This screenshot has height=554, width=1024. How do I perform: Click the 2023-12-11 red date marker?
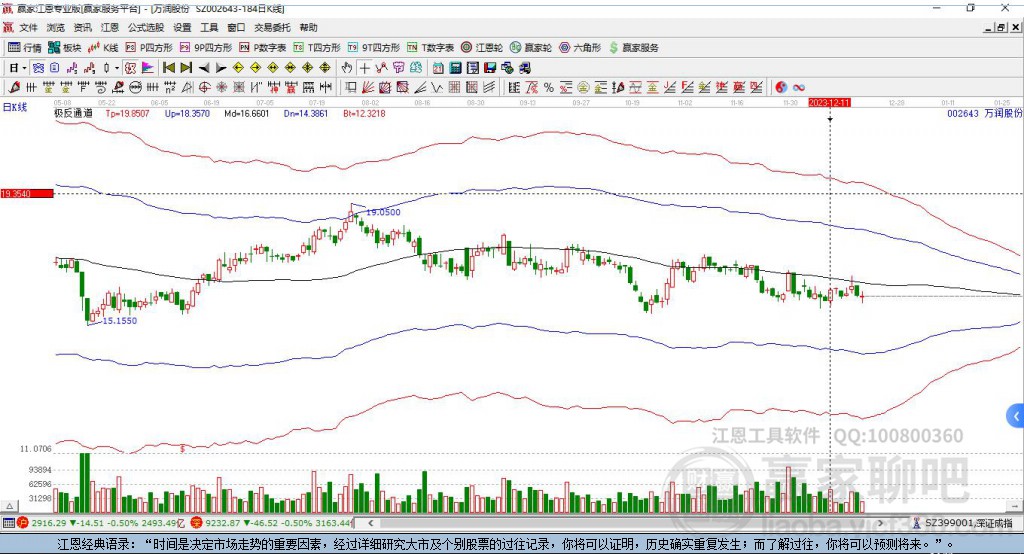click(x=829, y=103)
